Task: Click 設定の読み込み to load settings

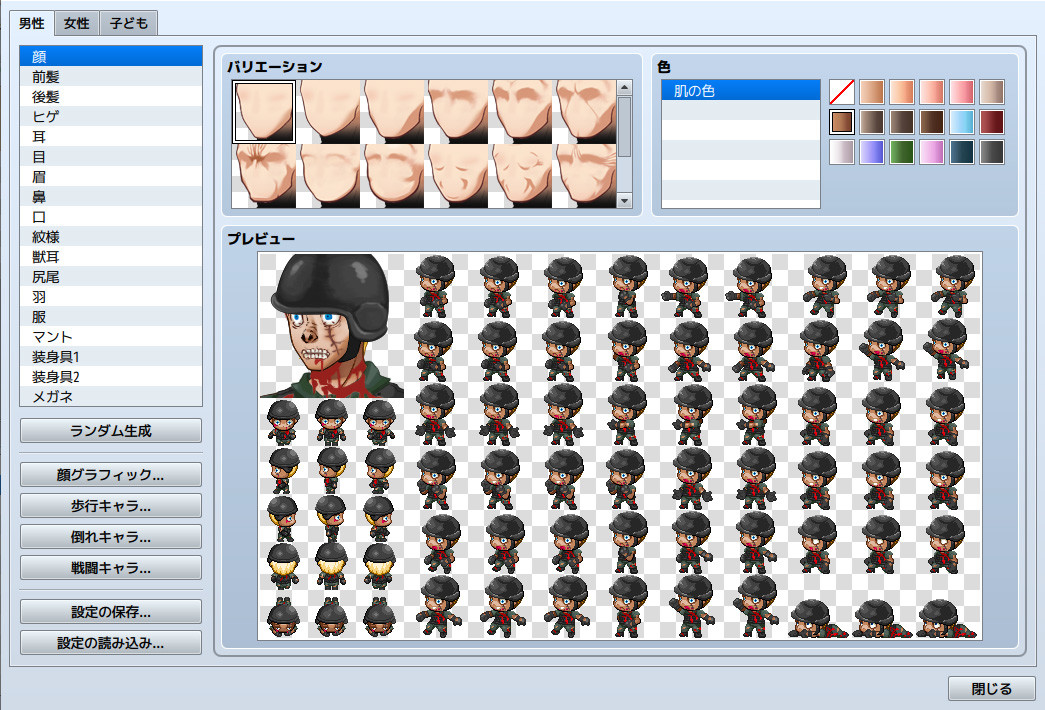Action: click(110, 642)
